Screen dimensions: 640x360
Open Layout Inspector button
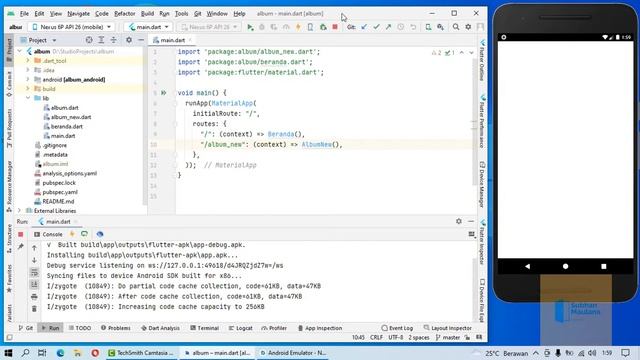[448, 328]
